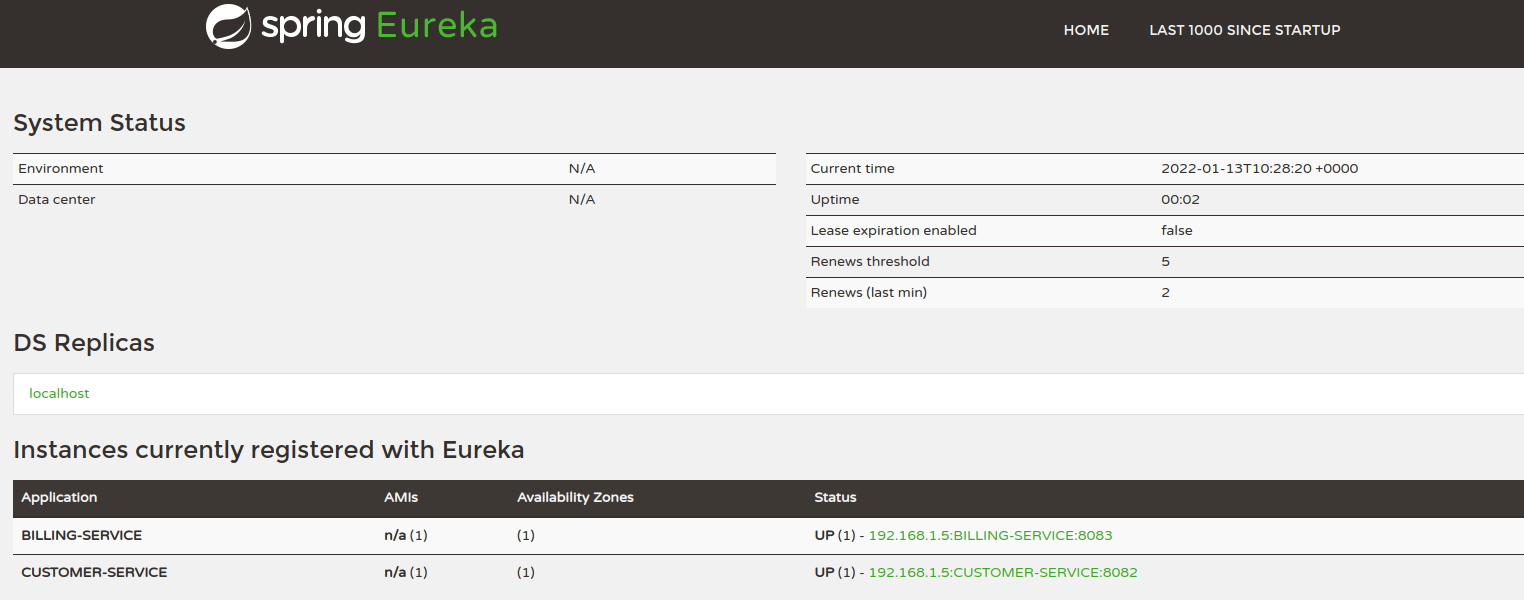
Task: Select the BILLING-SERVICE application name
Action: click(x=82, y=536)
